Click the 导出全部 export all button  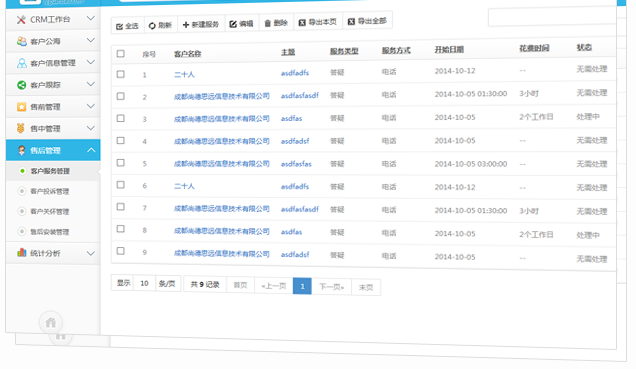pyautogui.click(x=367, y=21)
